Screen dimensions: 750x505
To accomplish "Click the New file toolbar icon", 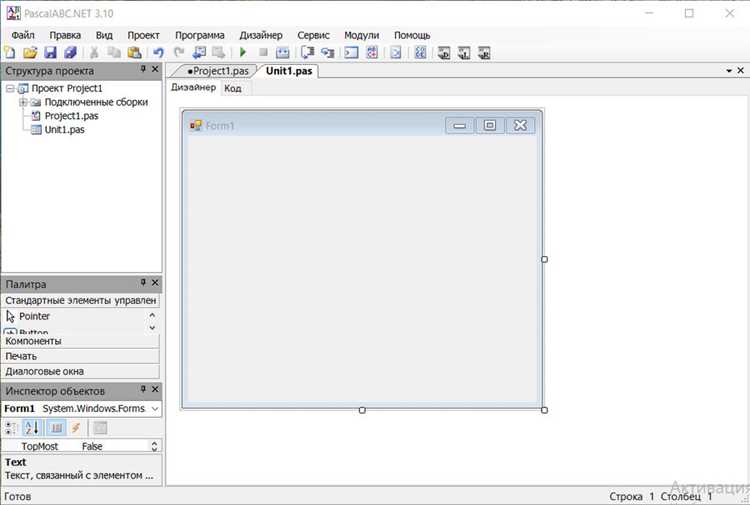I will 10,53.
